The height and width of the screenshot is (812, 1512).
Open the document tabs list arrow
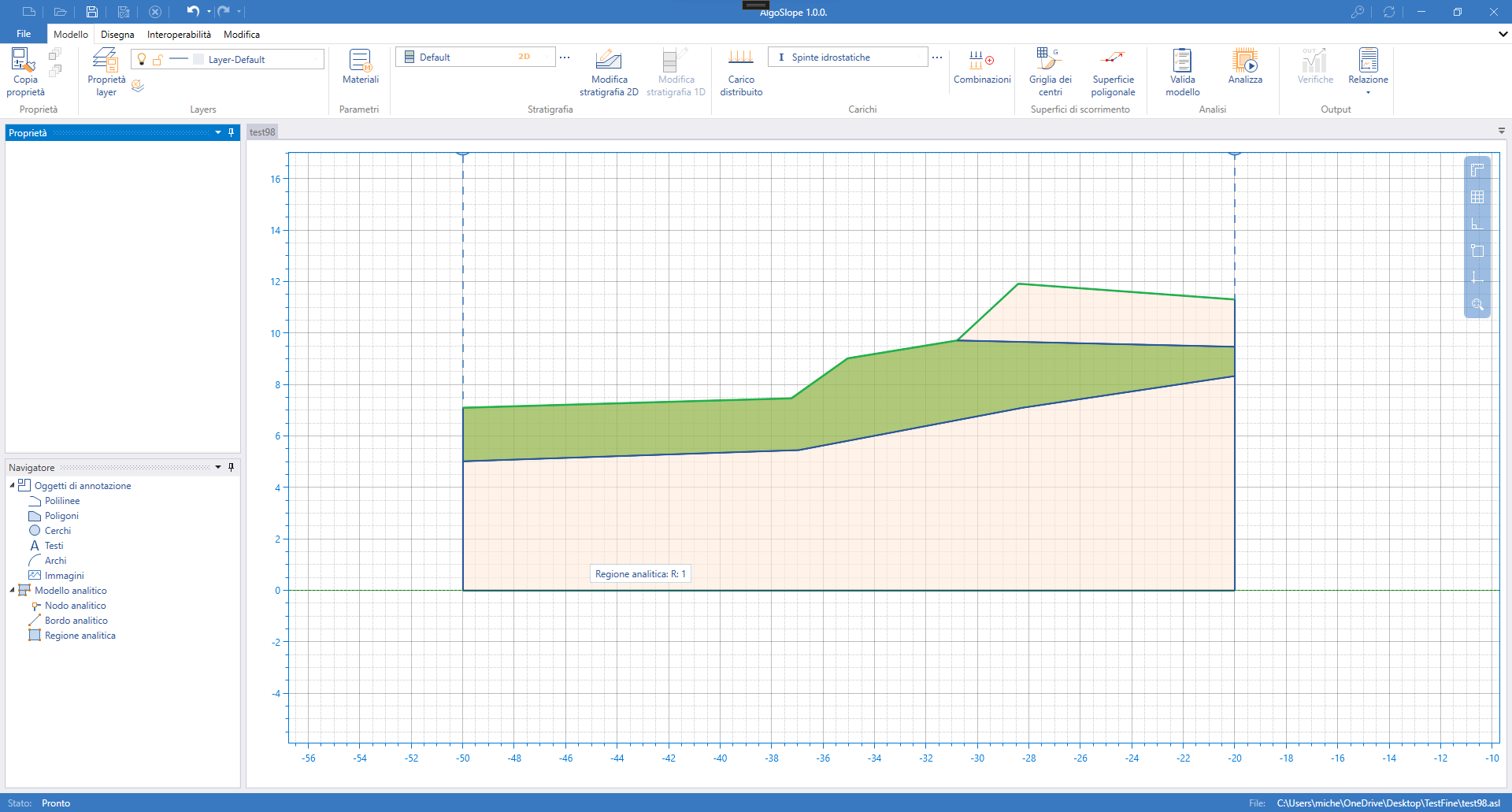1502,131
